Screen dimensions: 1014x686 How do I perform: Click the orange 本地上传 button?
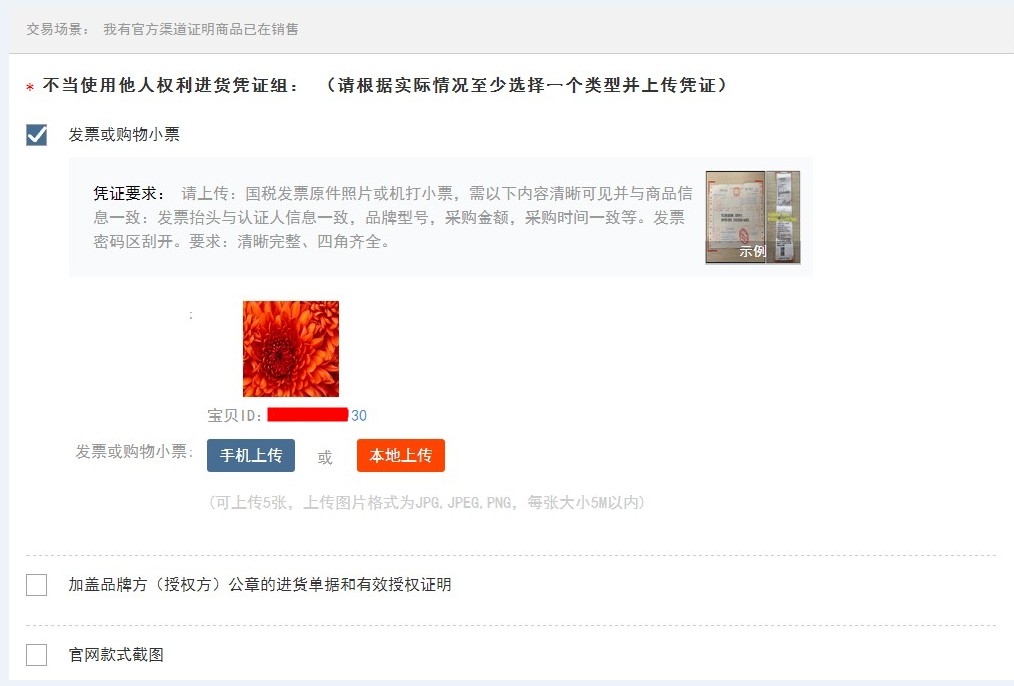click(x=401, y=455)
